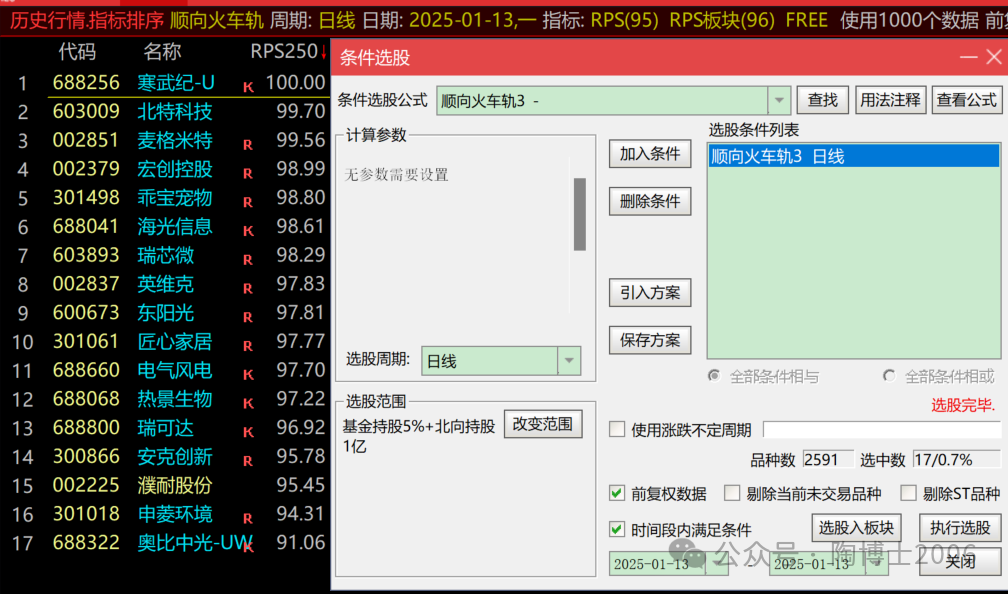Click the 基金持股5%+北向持股1亿 range text
This screenshot has height=594, width=1008.
click(418, 436)
